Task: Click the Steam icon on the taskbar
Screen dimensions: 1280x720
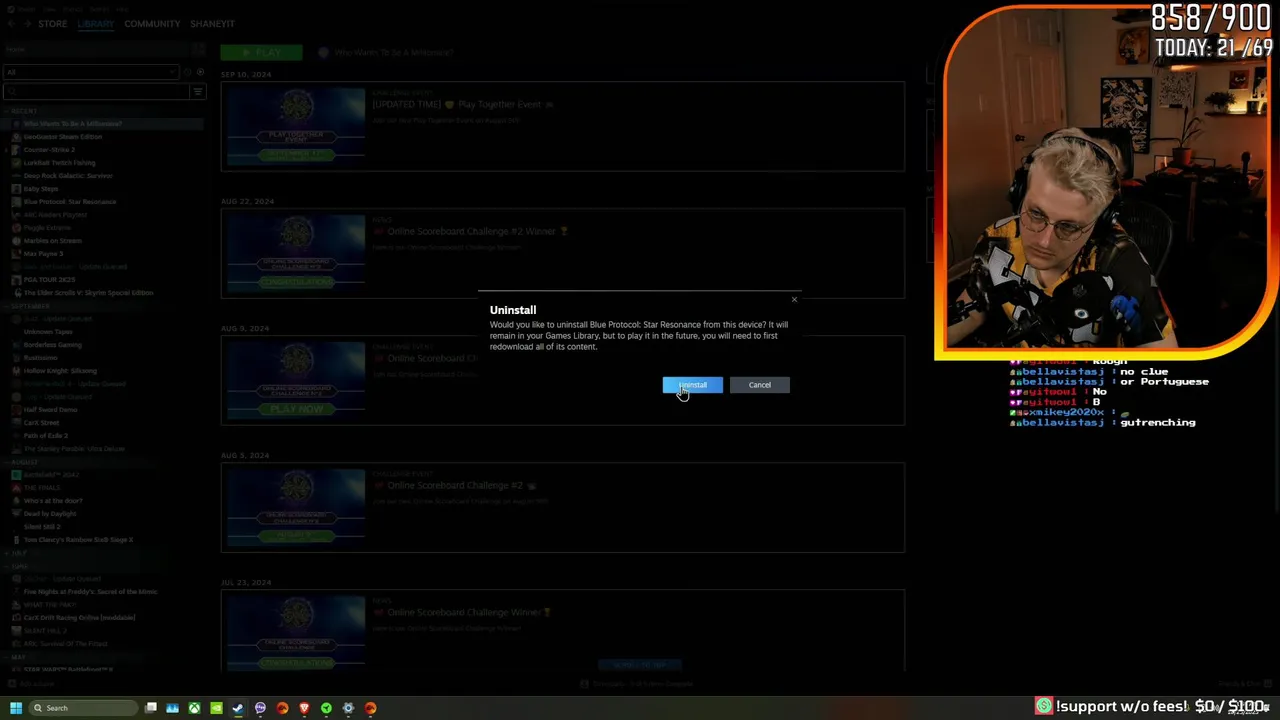Action: click(x=238, y=708)
